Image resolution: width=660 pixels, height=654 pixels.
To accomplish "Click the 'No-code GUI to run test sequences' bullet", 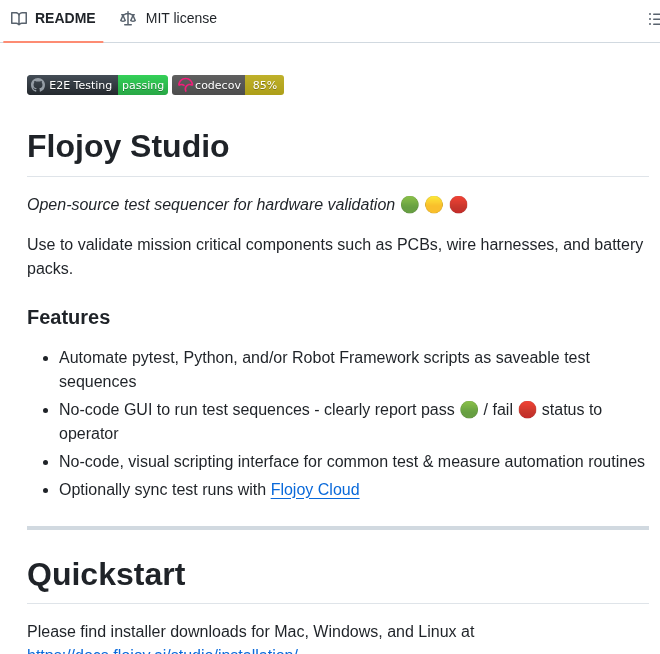I will click(x=330, y=421).
